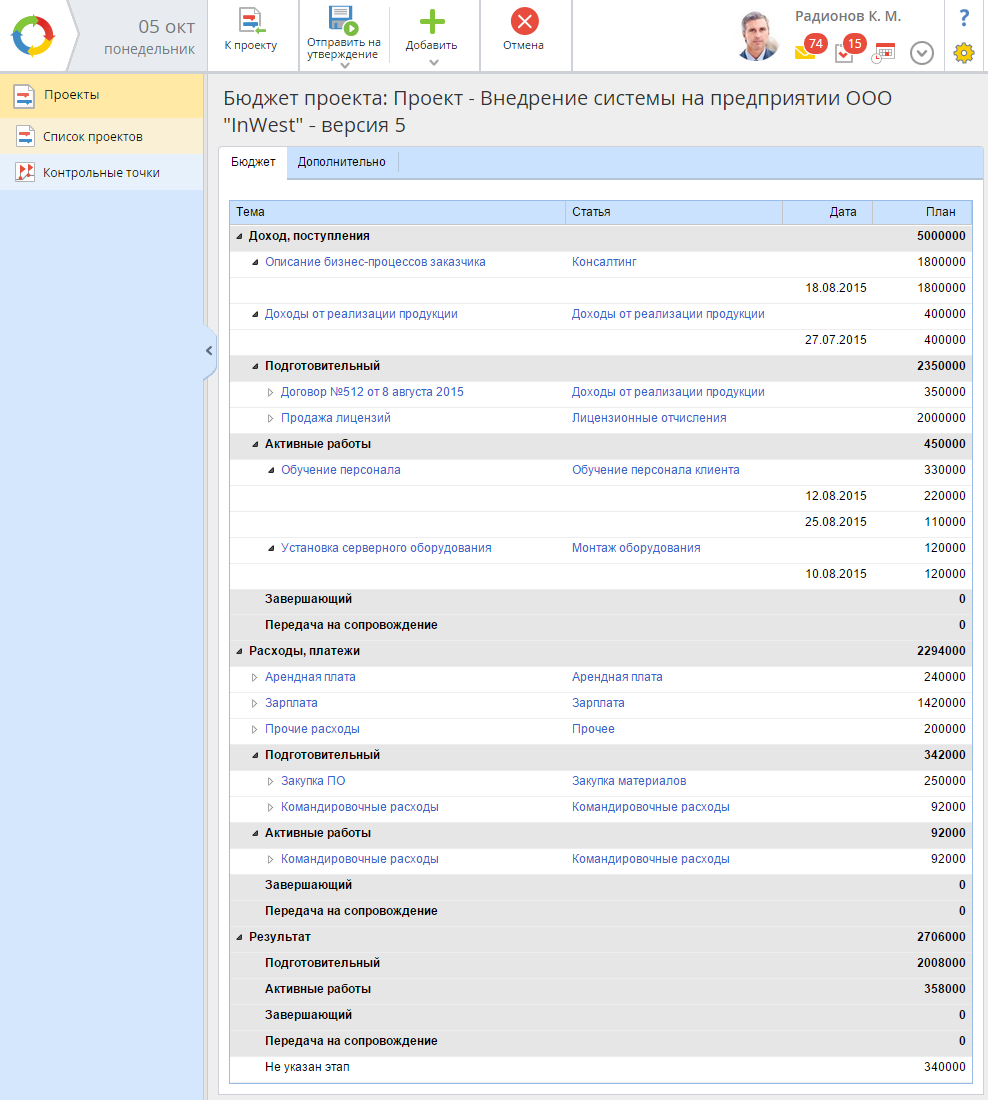Click the ELMA logo icon
Image resolution: width=988 pixels, height=1100 pixels.
click(32, 36)
